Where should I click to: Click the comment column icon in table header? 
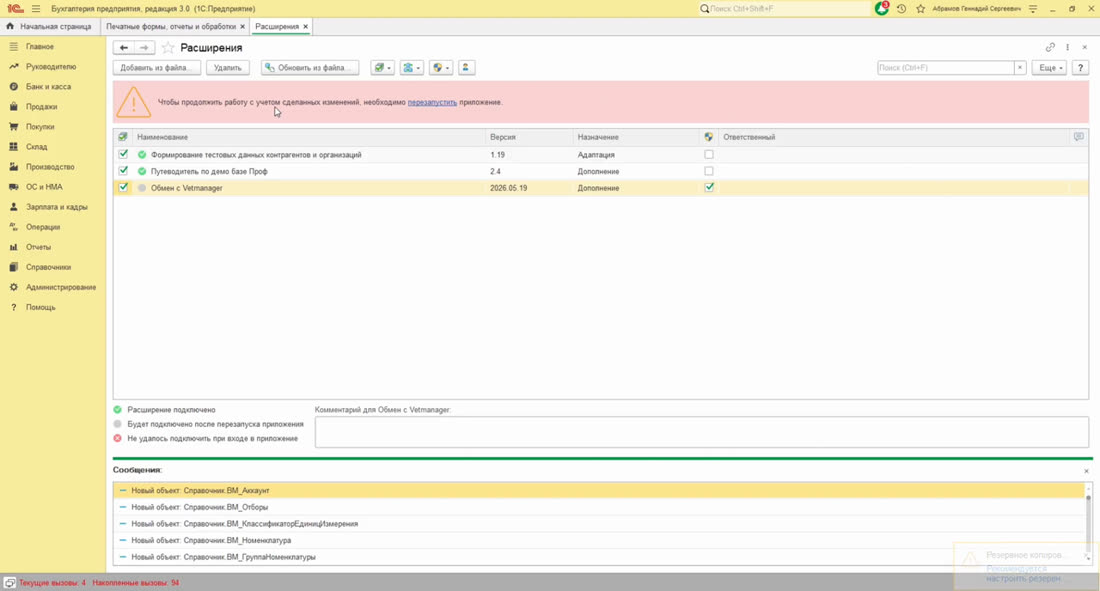(x=1078, y=137)
